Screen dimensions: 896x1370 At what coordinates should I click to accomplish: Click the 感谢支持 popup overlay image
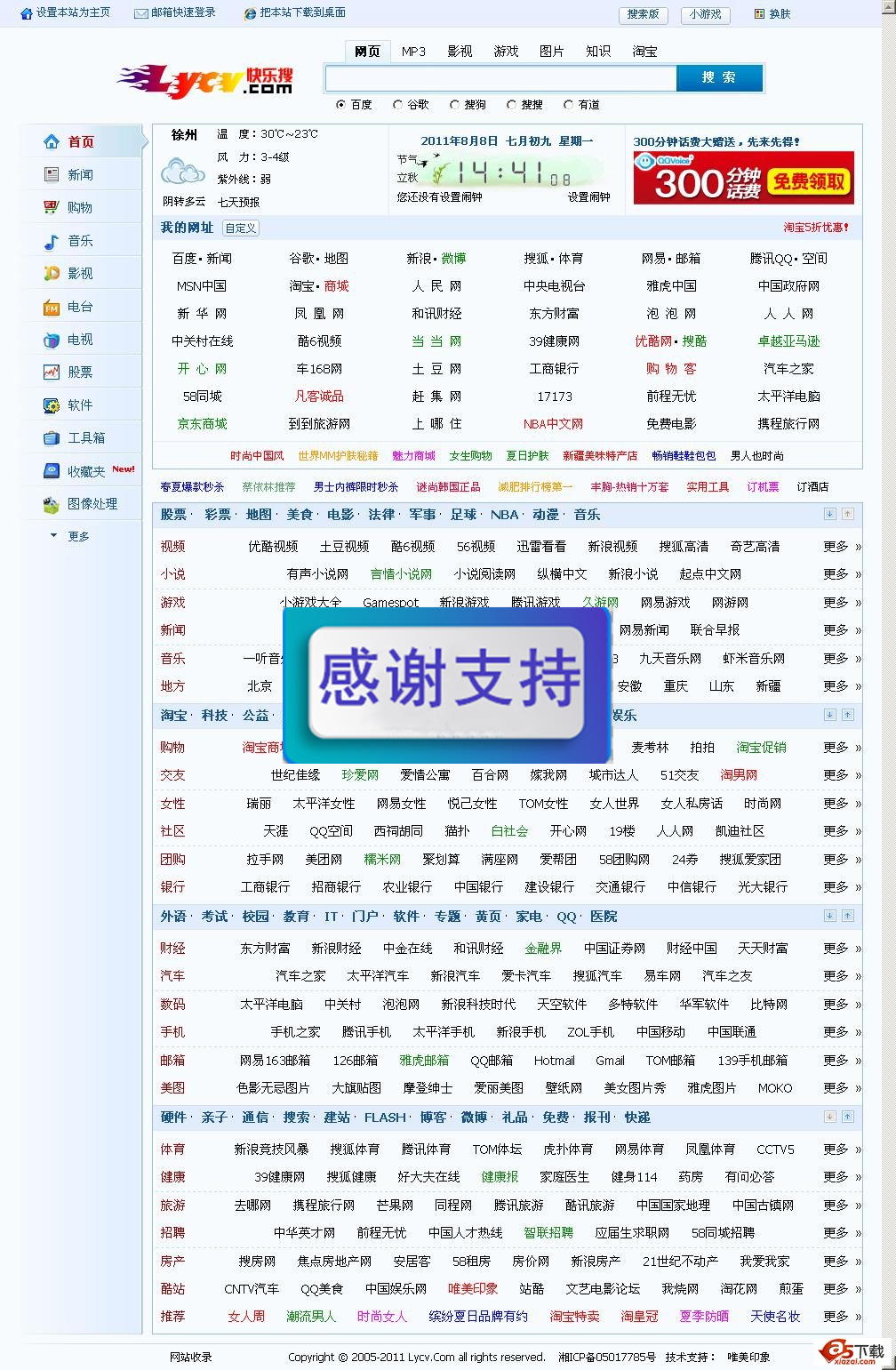point(447,685)
